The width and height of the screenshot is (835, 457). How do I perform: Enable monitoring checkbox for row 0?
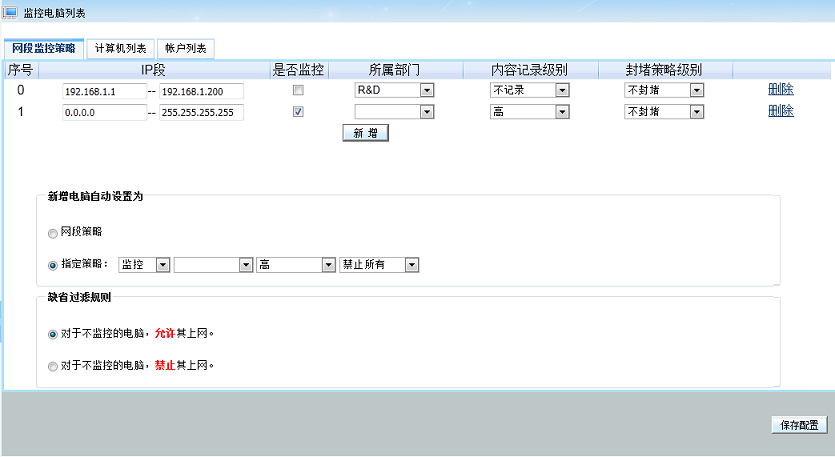(298, 90)
